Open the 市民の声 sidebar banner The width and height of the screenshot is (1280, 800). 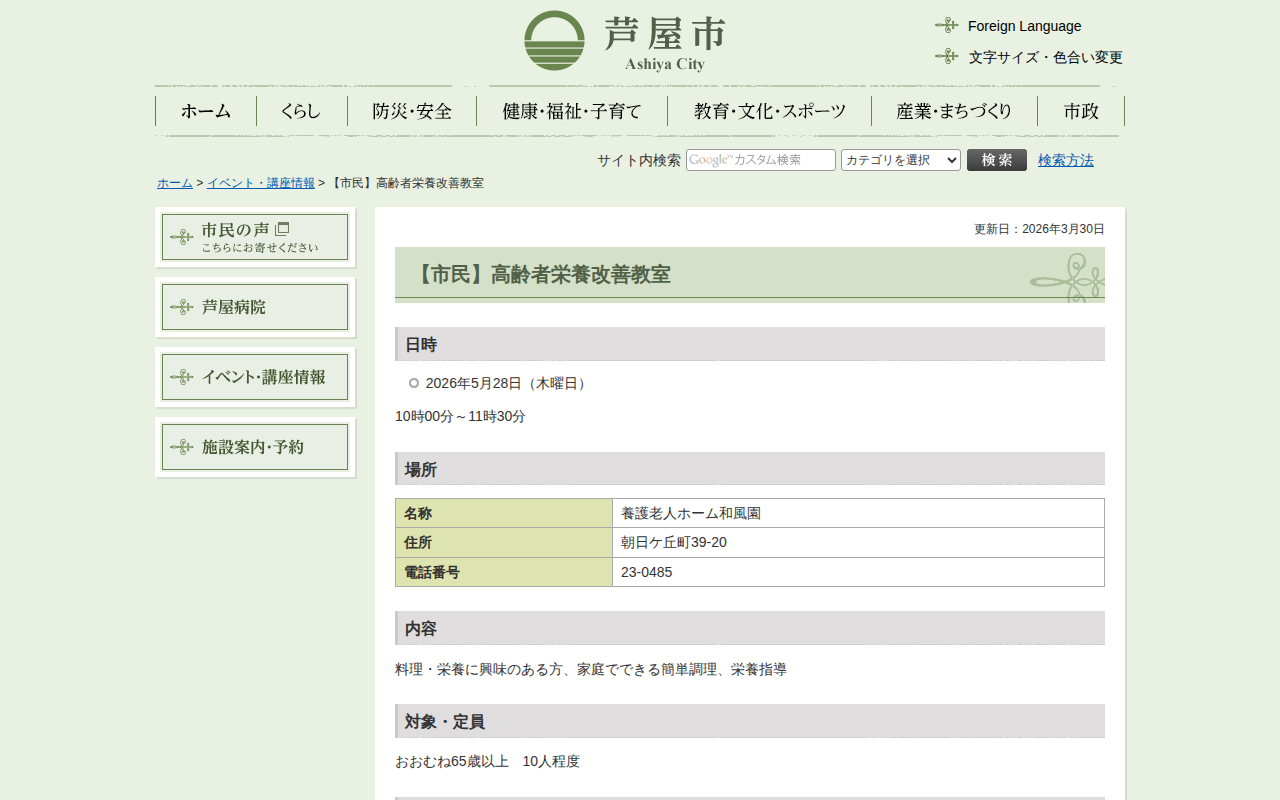(255, 237)
